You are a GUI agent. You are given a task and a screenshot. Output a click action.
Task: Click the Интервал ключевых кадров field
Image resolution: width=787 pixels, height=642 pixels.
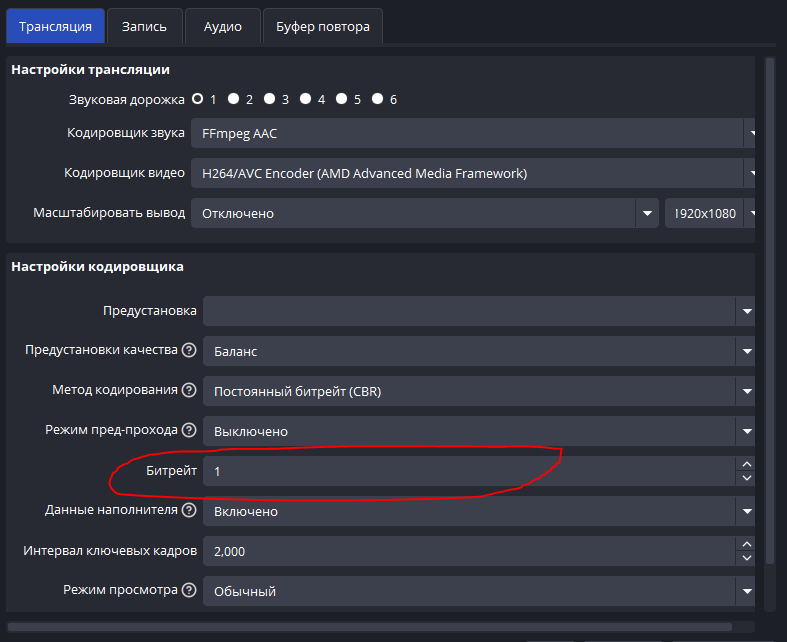(469, 551)
